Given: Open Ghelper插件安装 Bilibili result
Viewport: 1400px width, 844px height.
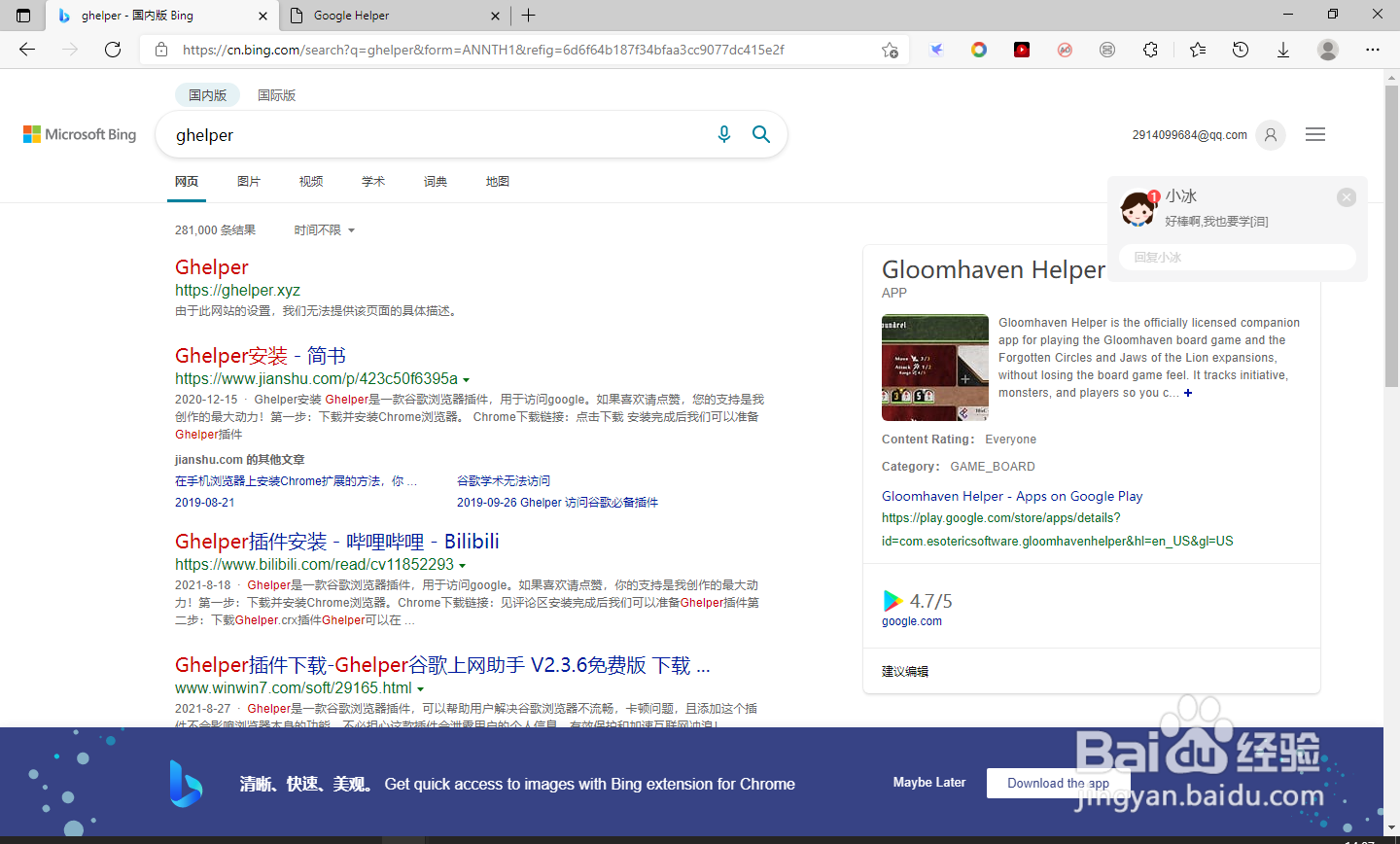Looking at the screenshot, I should click(337, 542).
